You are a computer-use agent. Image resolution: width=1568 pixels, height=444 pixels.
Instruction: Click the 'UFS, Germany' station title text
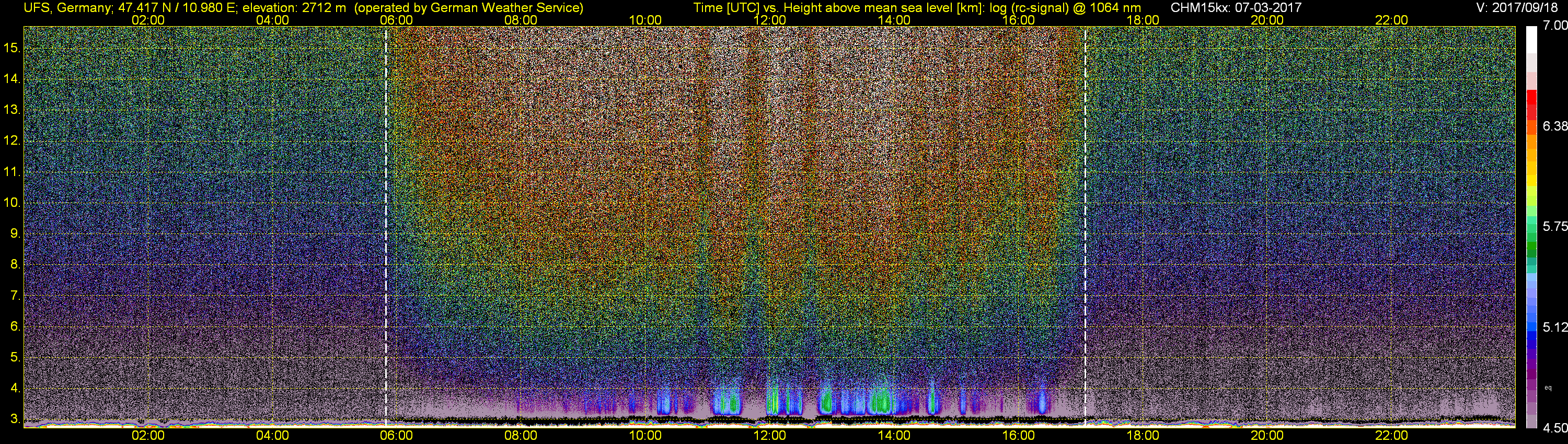click(x=67, y=7)
